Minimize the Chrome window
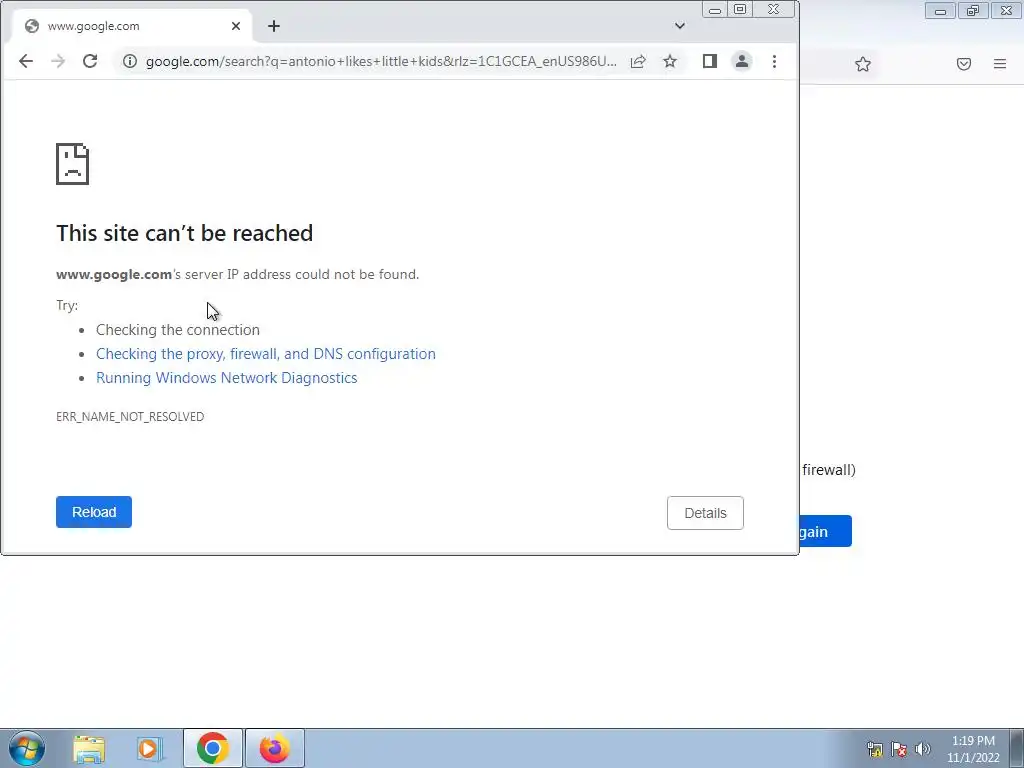Screen dimensions: 1024x768 715,10
